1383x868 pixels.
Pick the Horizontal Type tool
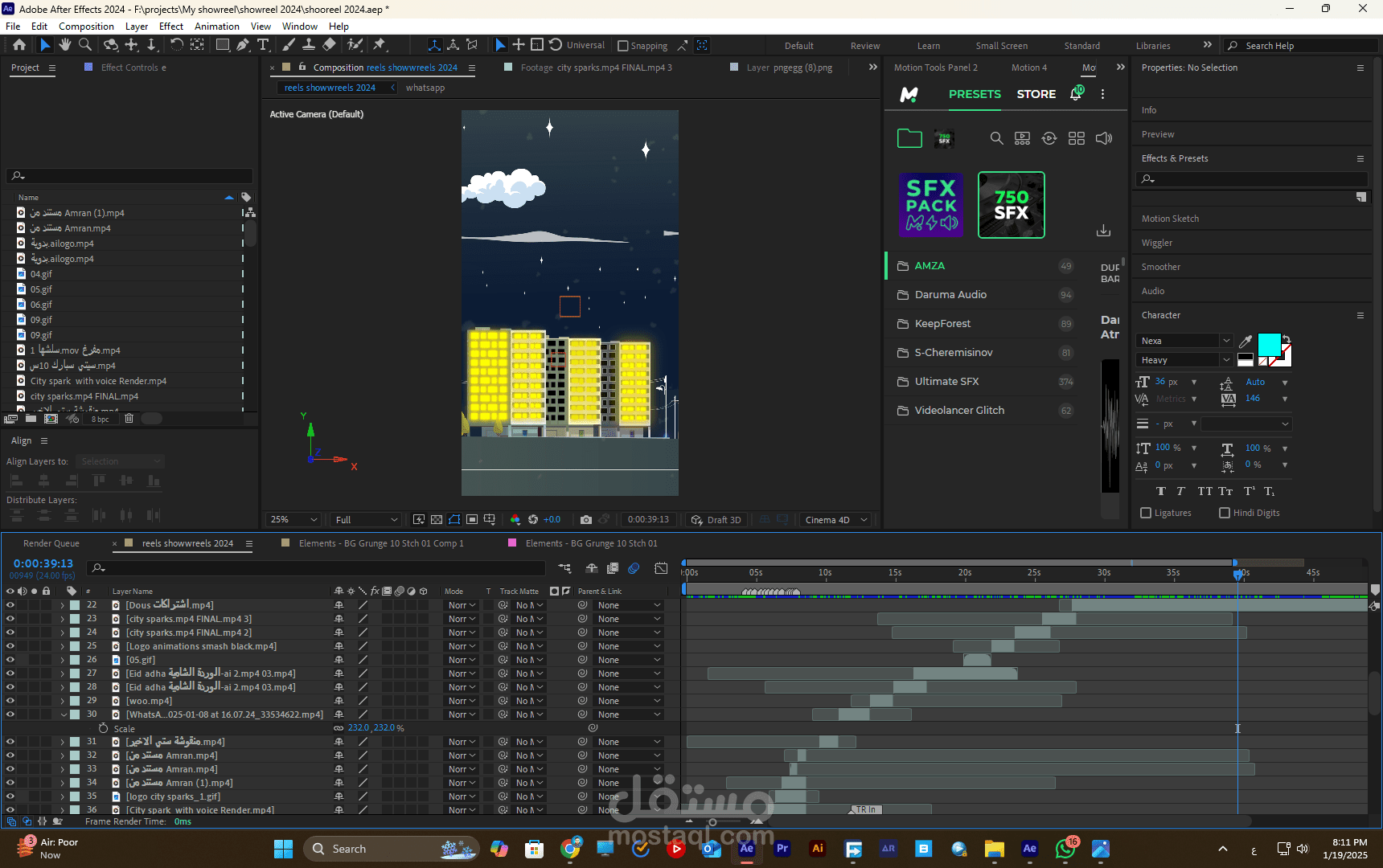tap(263, 45)
